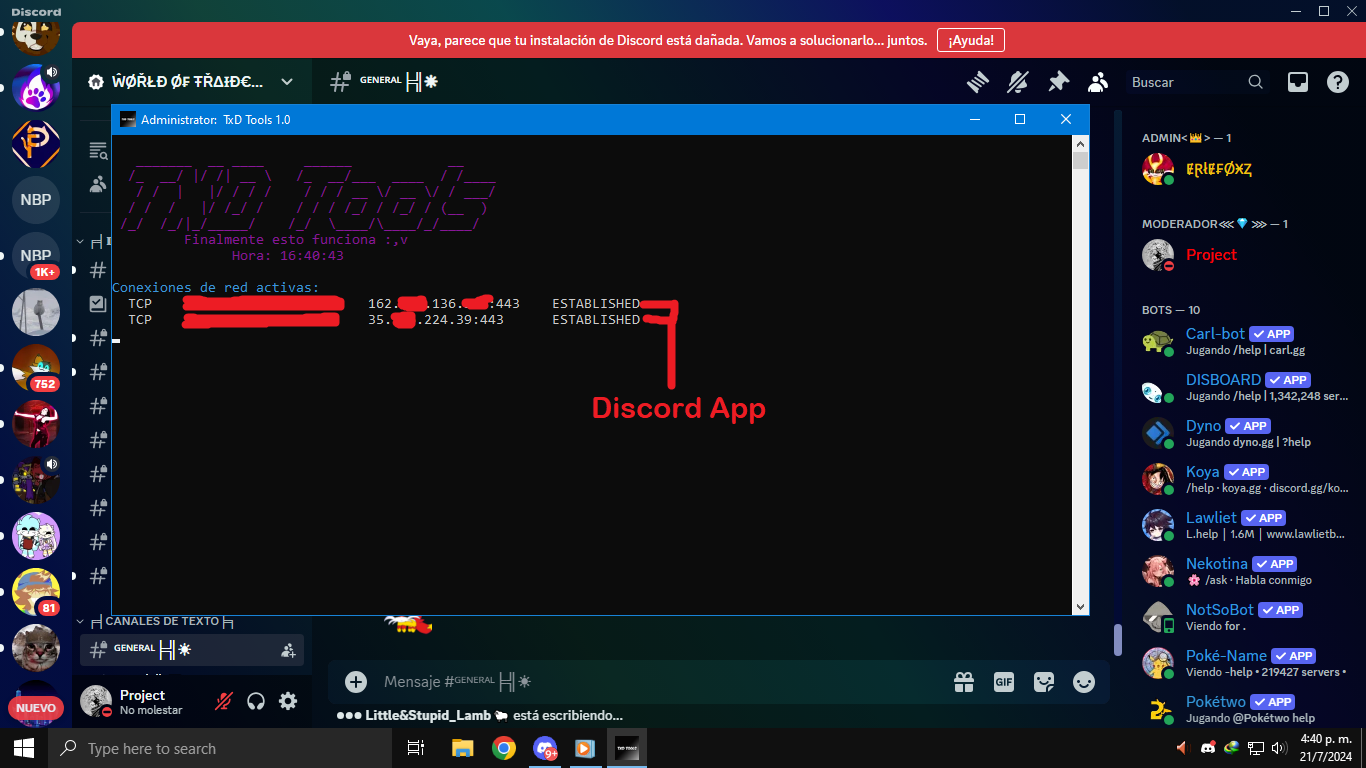Open the NBP server without a badge
This screenshot has width=1366, height=768.
click(36, 200)
